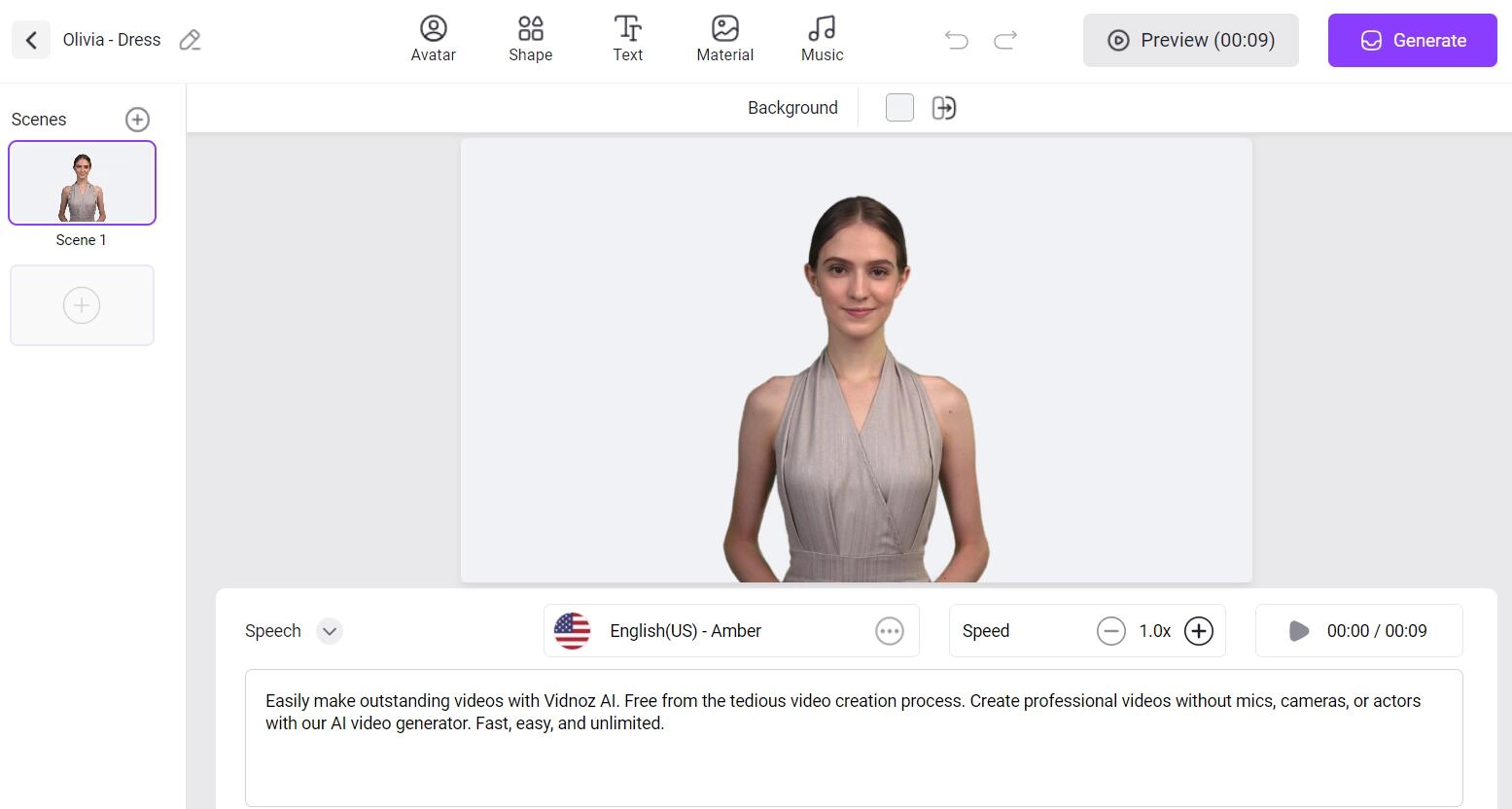Viewport: 1512px width, 809px height.
Task: Open the background color swatch
Action: 899,107
